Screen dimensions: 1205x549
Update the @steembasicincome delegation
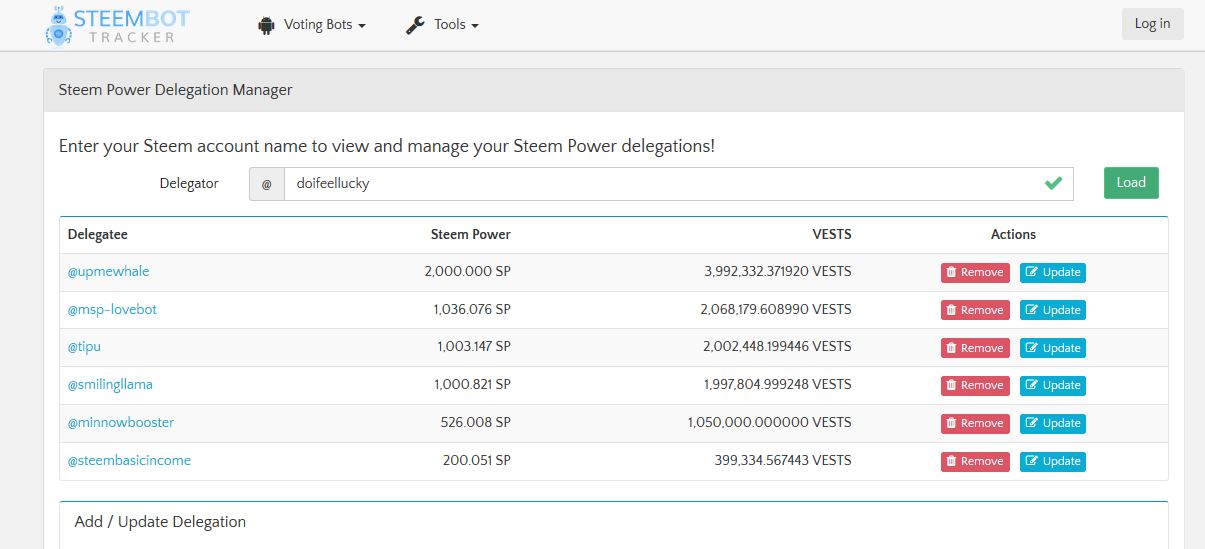tap(1052, 461)
